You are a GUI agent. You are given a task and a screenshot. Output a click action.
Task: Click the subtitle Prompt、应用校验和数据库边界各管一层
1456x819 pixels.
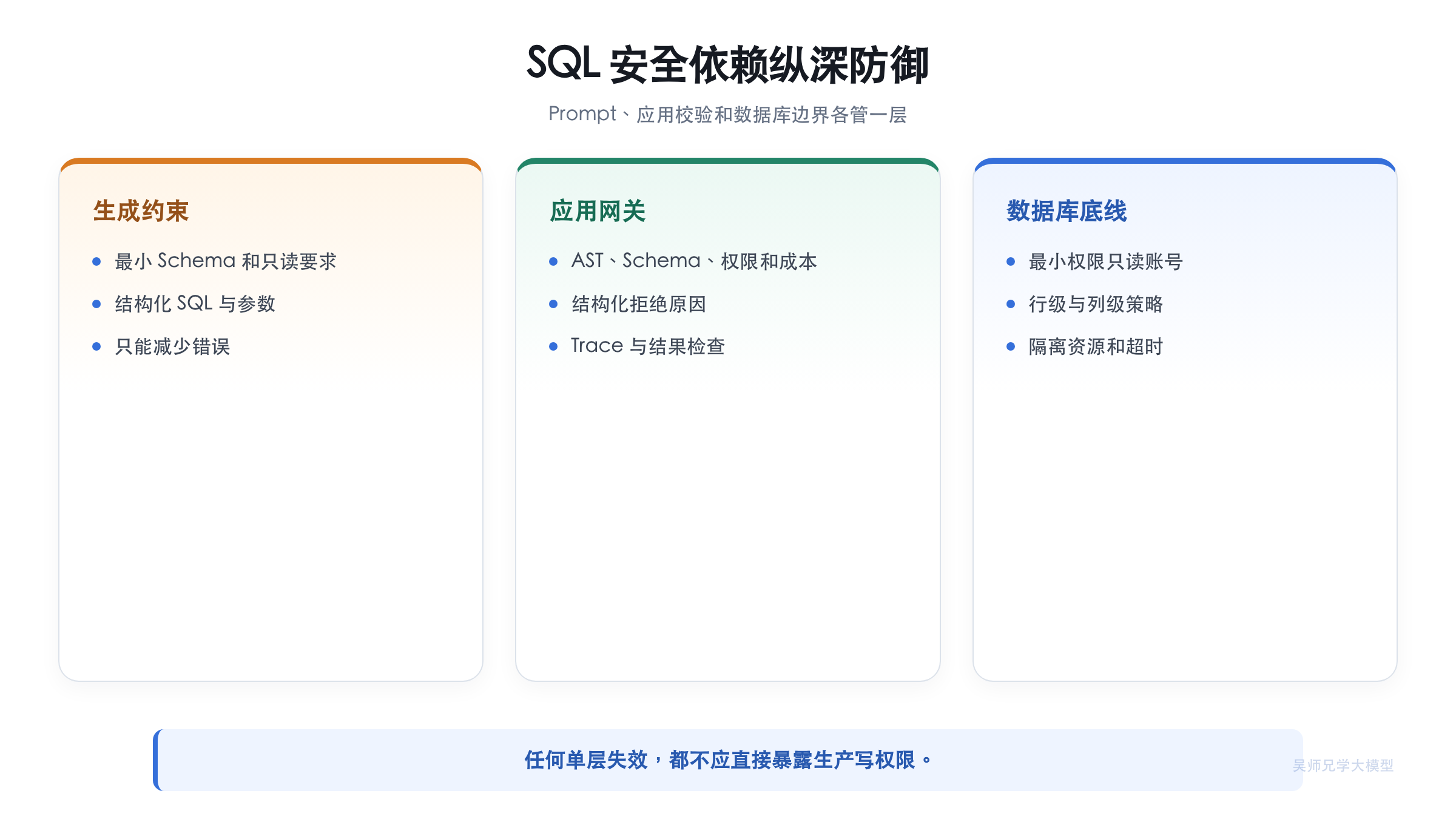727,114
